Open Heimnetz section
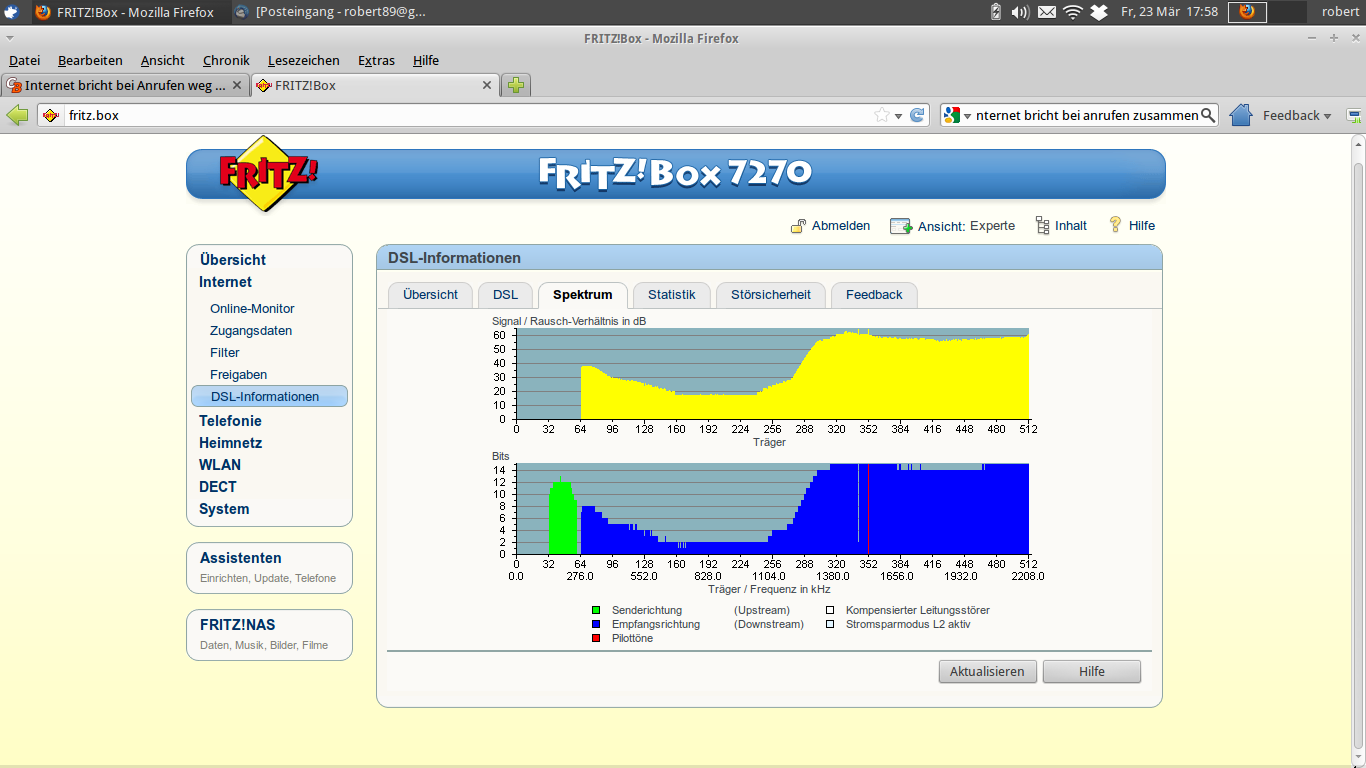 click(230, 443)
